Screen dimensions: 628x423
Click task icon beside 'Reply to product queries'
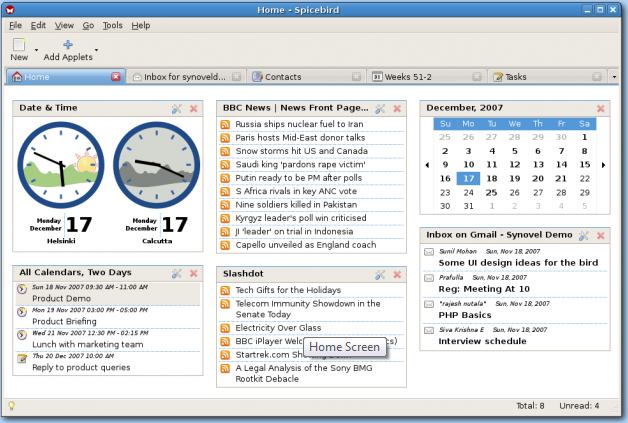coord(22,357)
